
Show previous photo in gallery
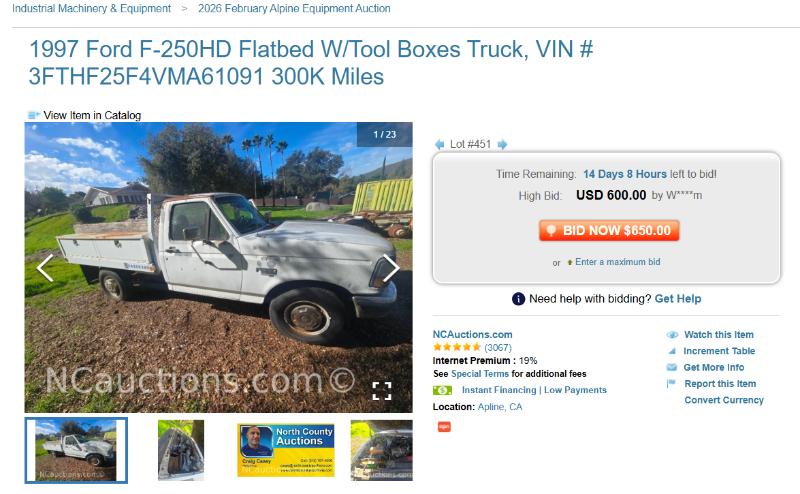[45, 267]
